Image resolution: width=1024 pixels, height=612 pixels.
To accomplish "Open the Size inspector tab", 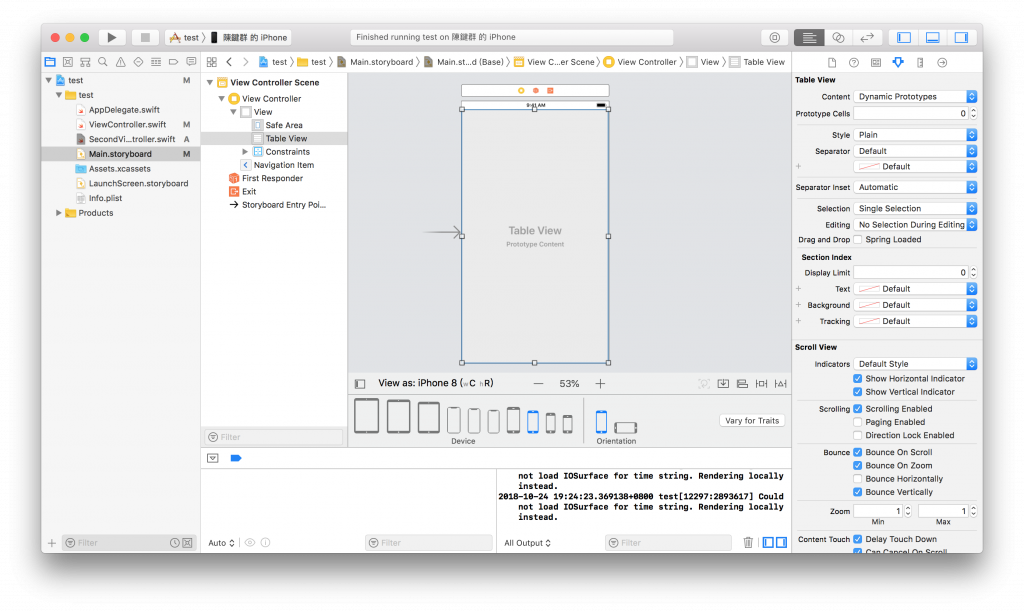I will pyautogui.click(x=920, y=63).
